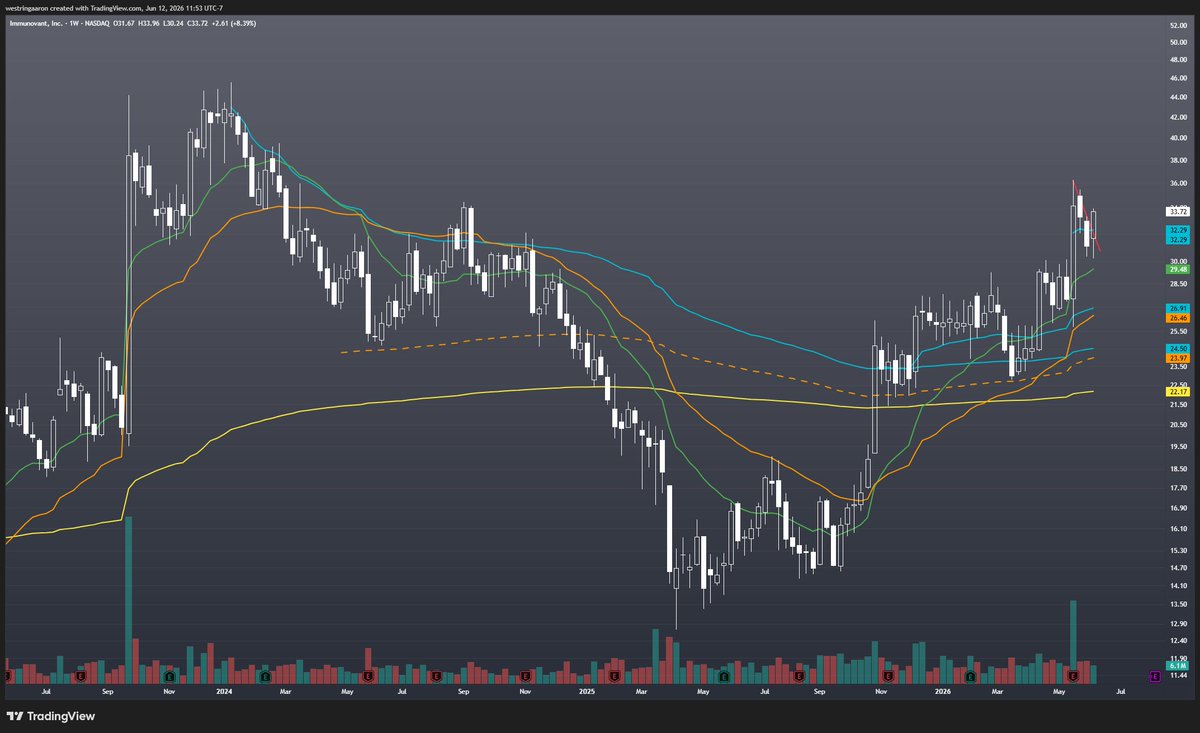Click the purple upcoming earnings marker near Jul 2026
Image resolution: width=1200 pixels, height=733 pixels.
[x=1155, y=677]
